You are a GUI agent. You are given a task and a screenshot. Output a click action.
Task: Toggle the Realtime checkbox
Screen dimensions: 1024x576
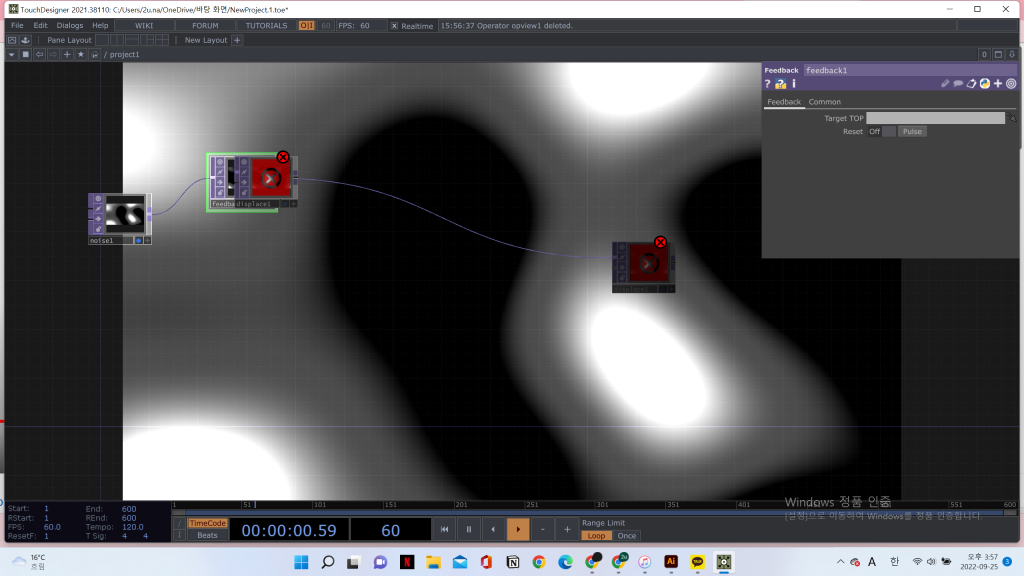tap(394, 26)
